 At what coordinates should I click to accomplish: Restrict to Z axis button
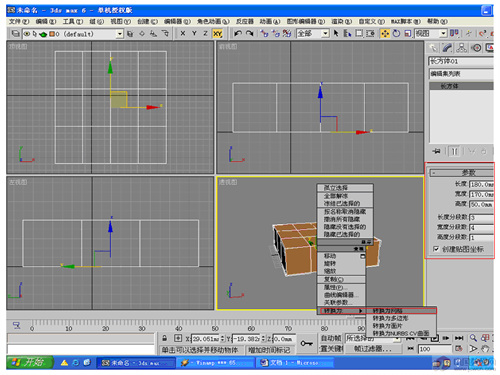(205, 33)
